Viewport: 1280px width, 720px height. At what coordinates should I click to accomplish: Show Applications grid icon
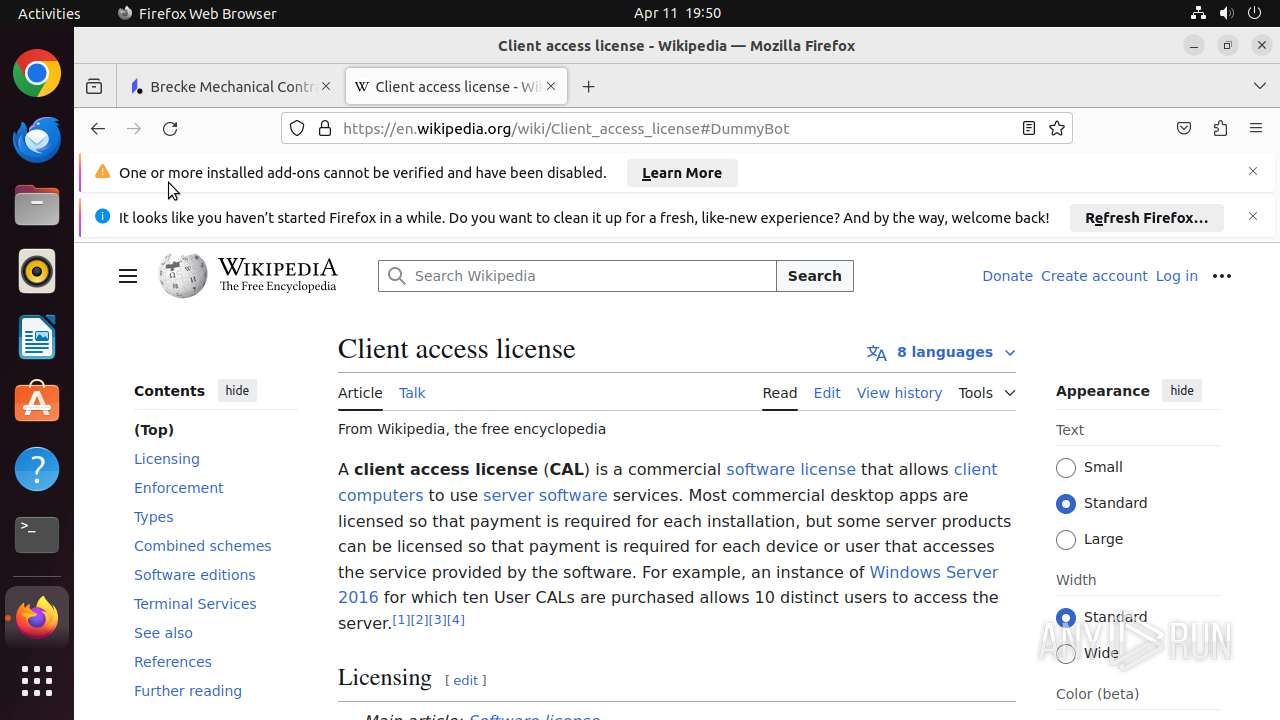click(37, 681)
